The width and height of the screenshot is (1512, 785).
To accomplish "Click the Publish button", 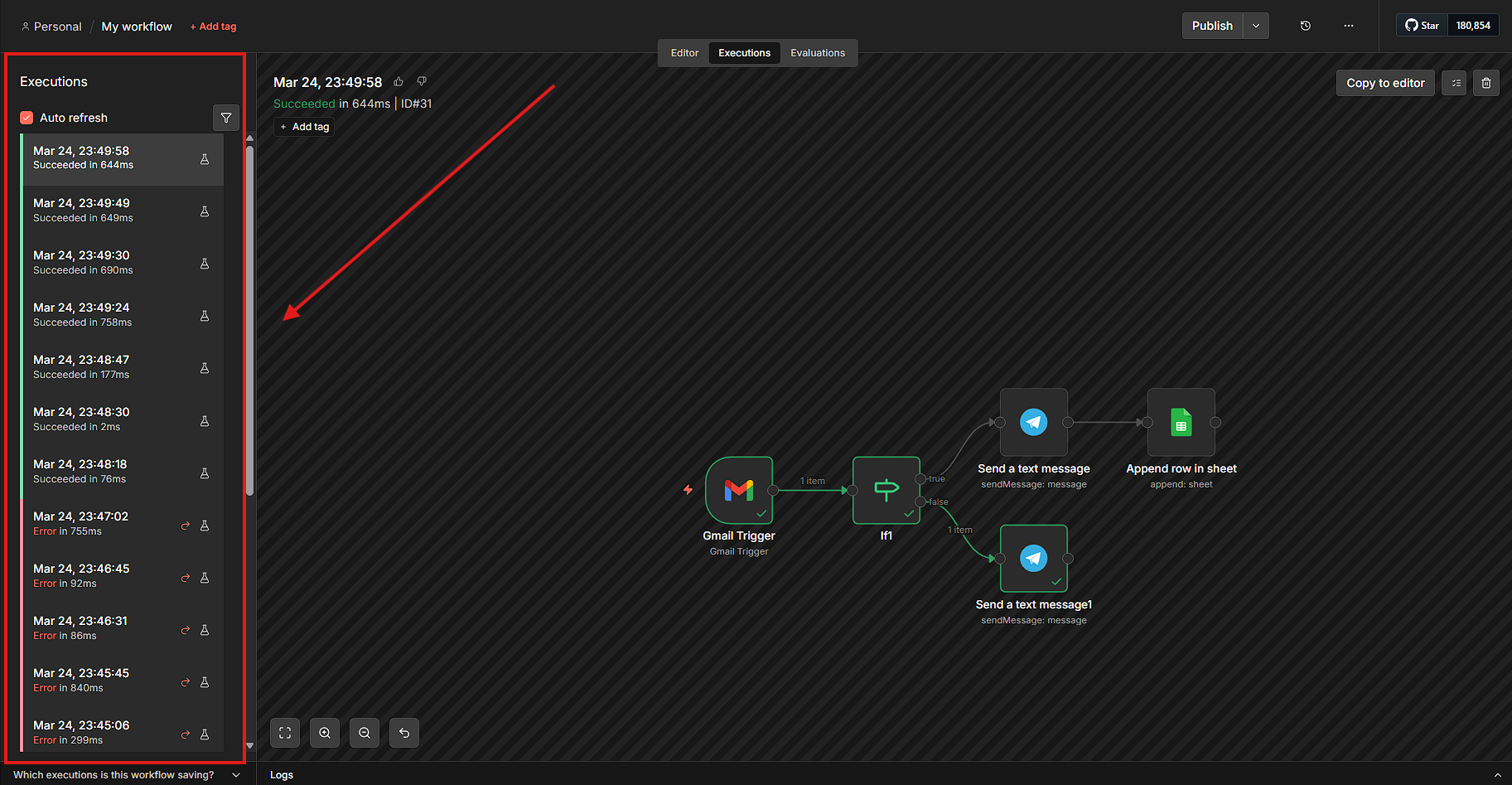I will point(1211,26).
